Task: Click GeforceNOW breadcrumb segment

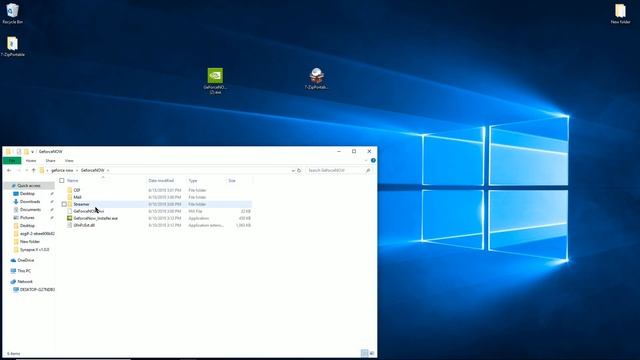Action: click(93, 170)
